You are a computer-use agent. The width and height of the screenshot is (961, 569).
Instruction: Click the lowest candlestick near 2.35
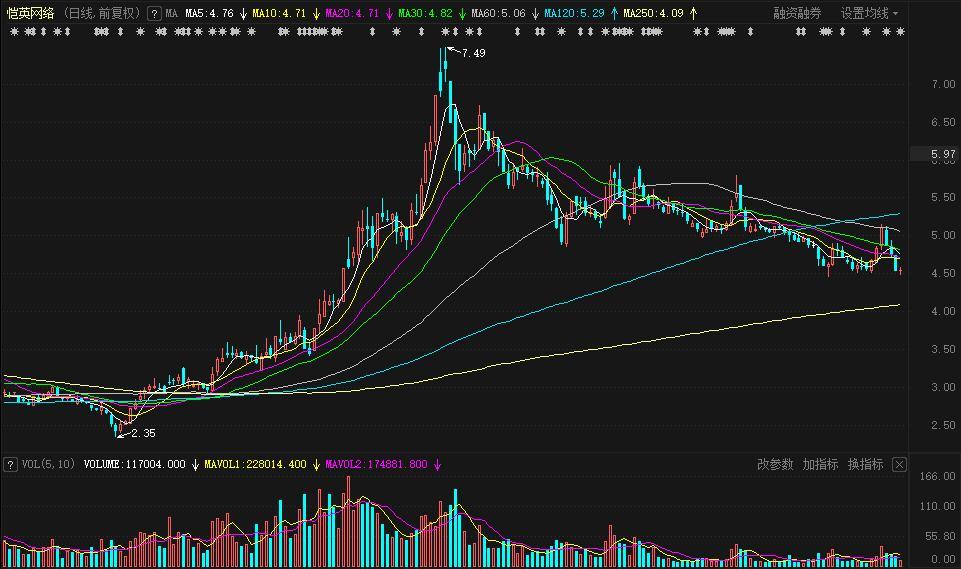point(117,429)
